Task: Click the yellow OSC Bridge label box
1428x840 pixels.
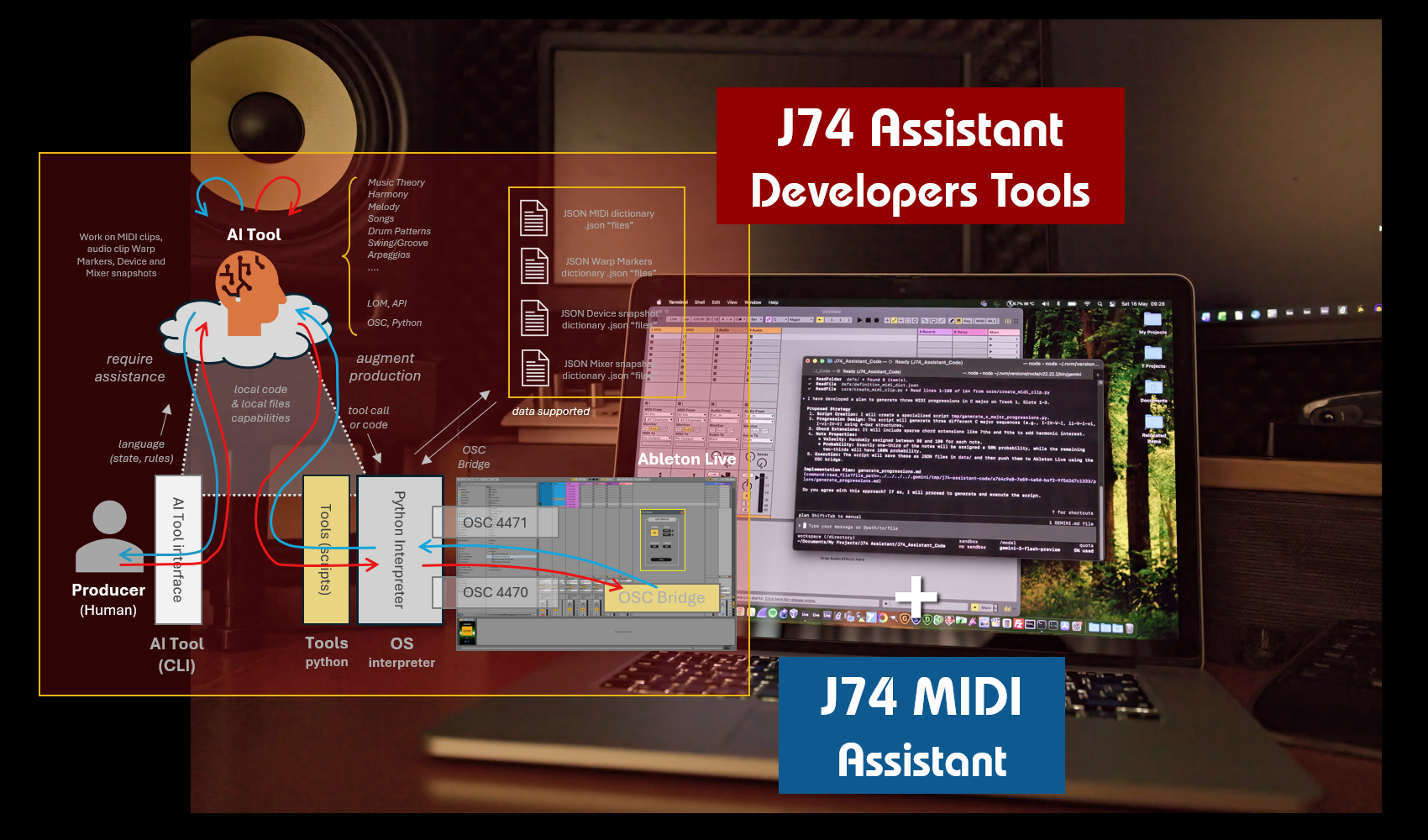Action: coord(662,597)
